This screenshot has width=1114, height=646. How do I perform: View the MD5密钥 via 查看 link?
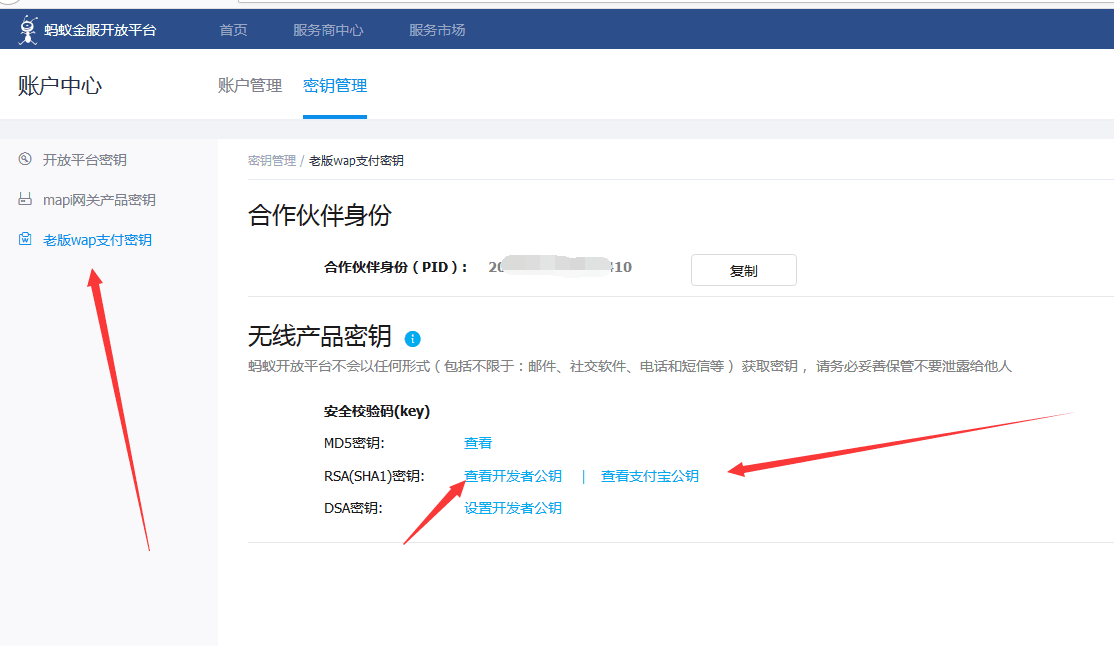(478, 443)
